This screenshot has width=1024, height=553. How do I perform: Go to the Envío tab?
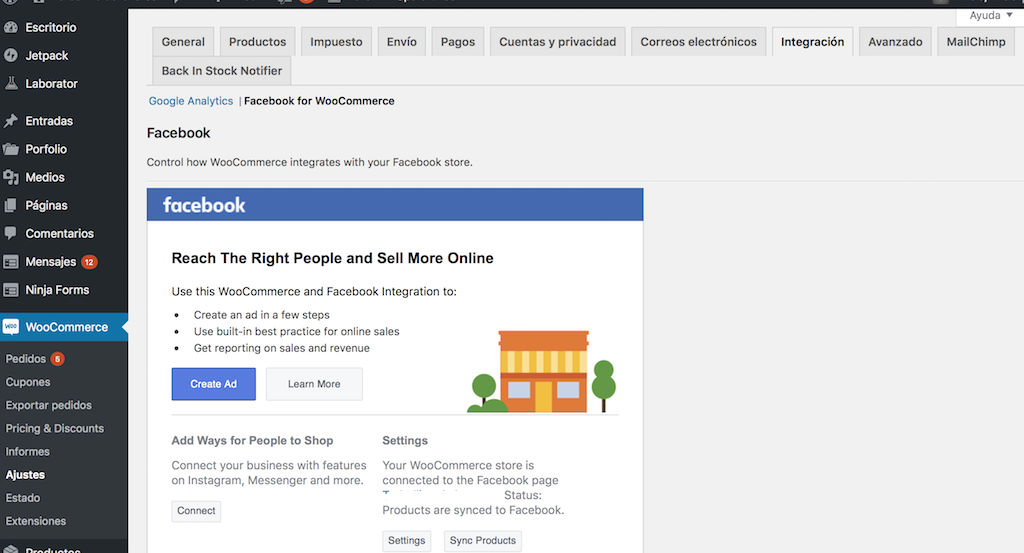402,42
